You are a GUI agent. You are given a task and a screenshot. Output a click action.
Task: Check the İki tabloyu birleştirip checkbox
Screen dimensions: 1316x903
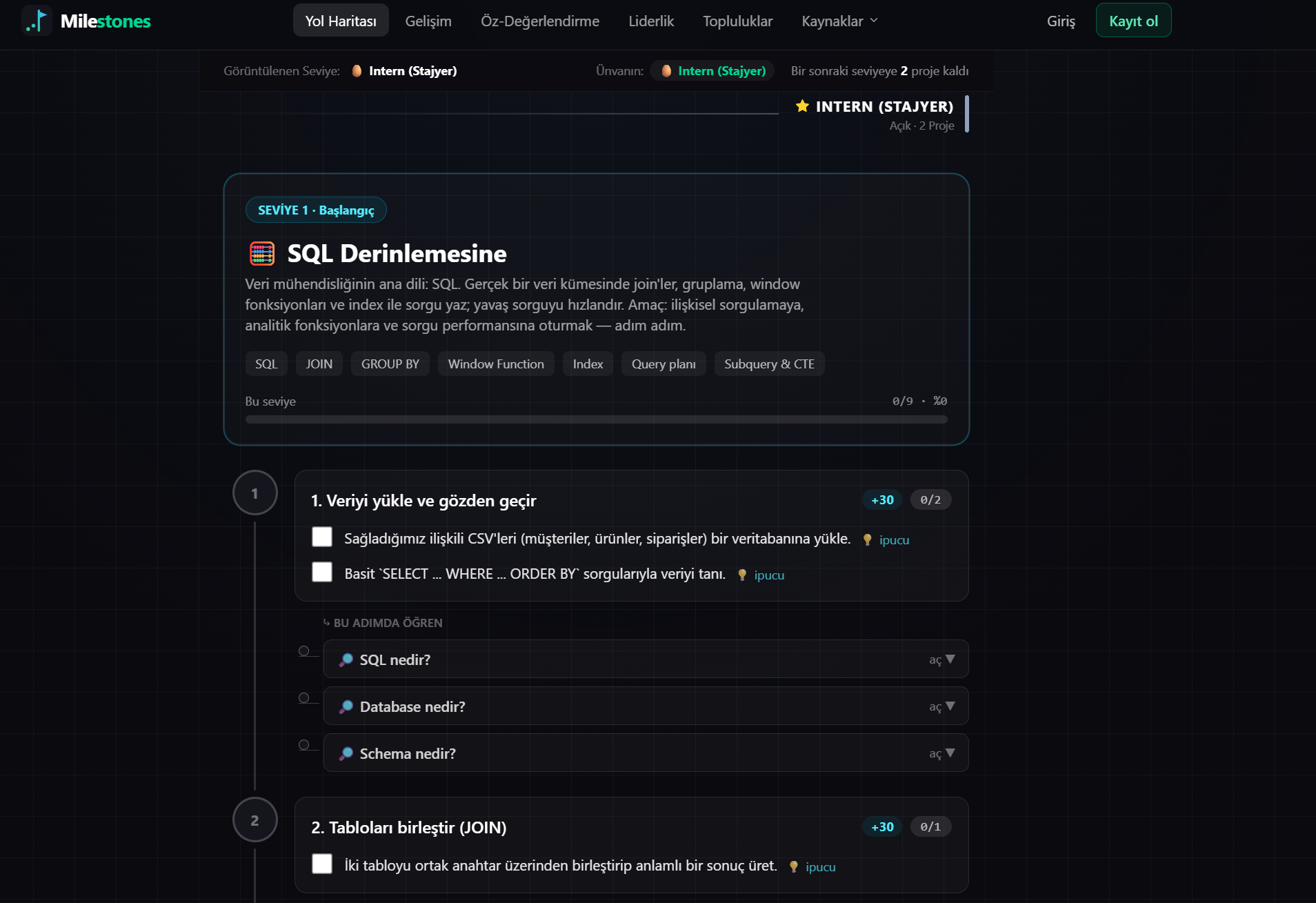tap(322, 864)
